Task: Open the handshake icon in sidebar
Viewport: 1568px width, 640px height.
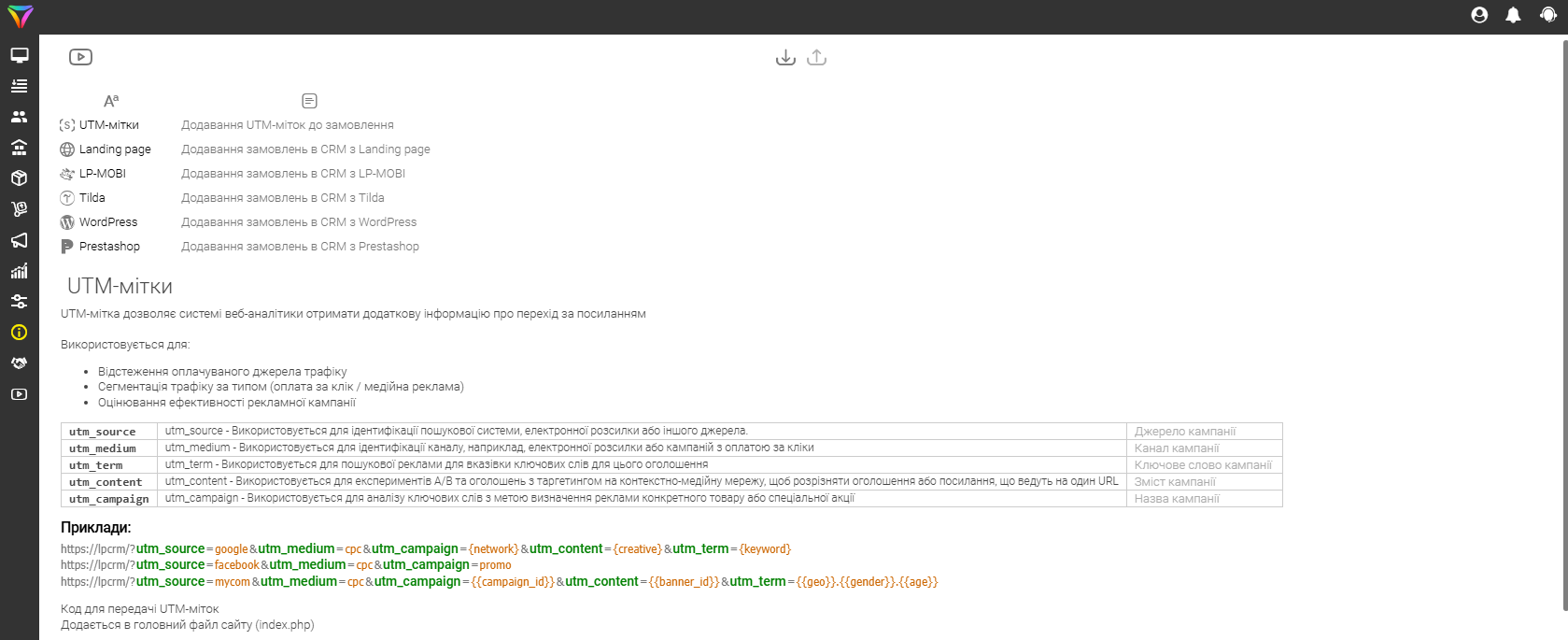Action: 19,363
